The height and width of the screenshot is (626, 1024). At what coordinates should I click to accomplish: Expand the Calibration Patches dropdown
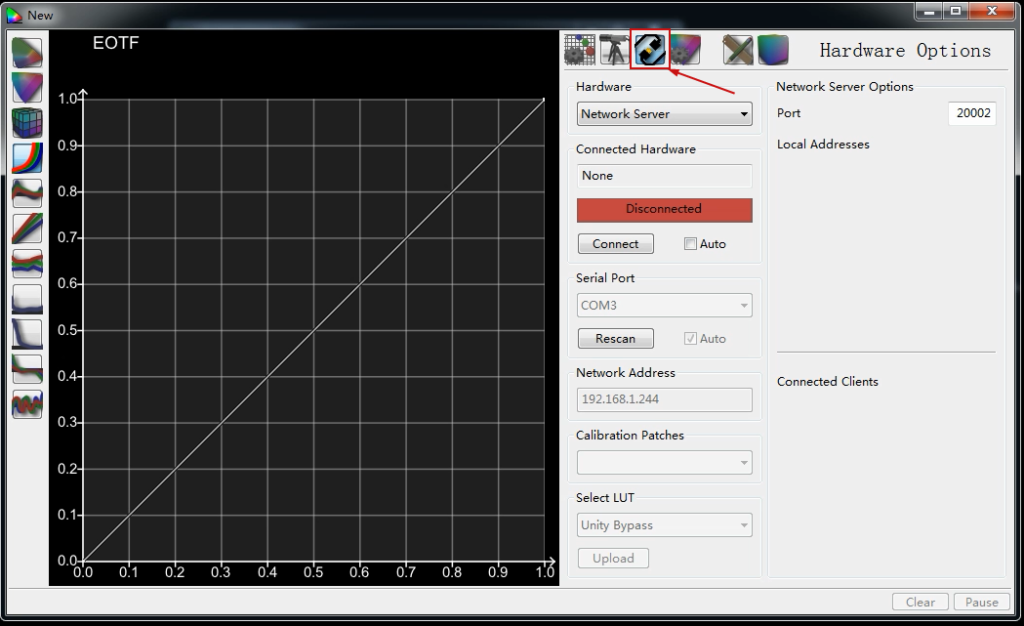click(664, 463)
